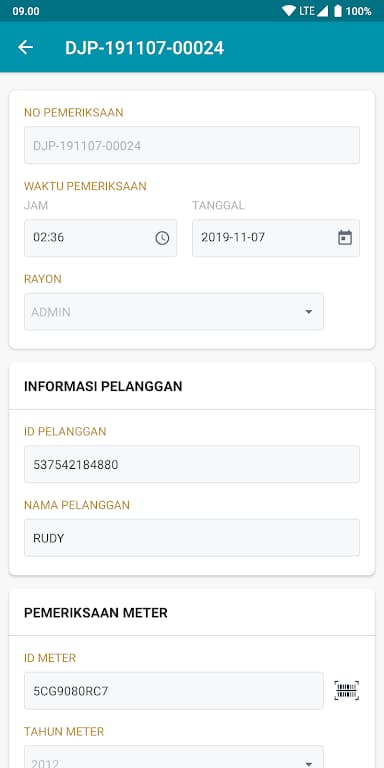Tap the back arrow icon
This screenshot has width=384, height=768.
25,47
